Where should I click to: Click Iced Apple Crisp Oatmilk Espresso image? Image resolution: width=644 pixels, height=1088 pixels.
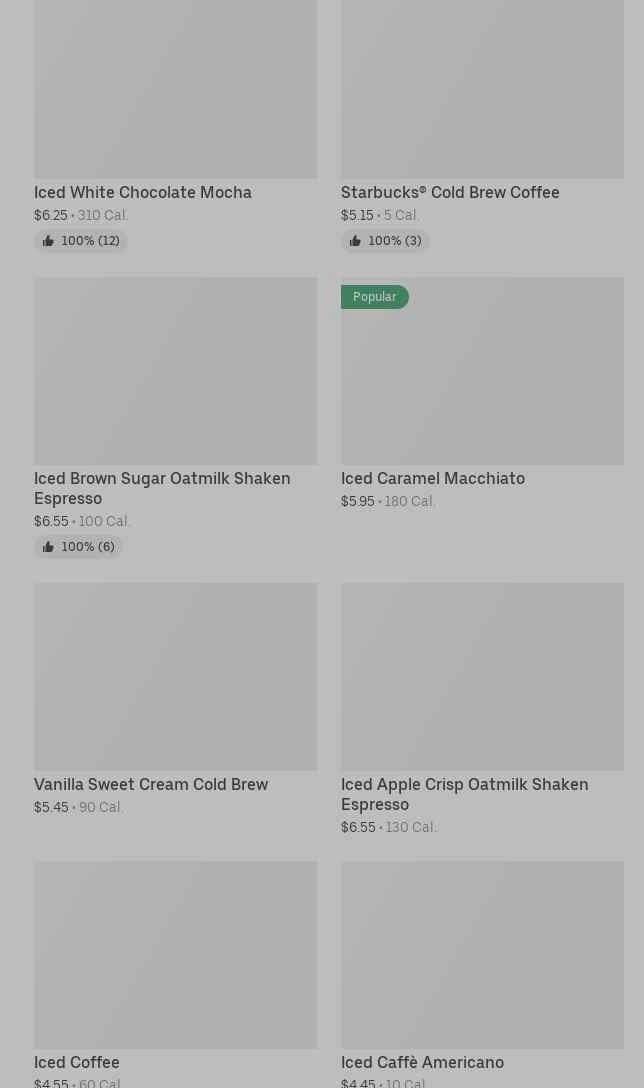coord(482,677)
